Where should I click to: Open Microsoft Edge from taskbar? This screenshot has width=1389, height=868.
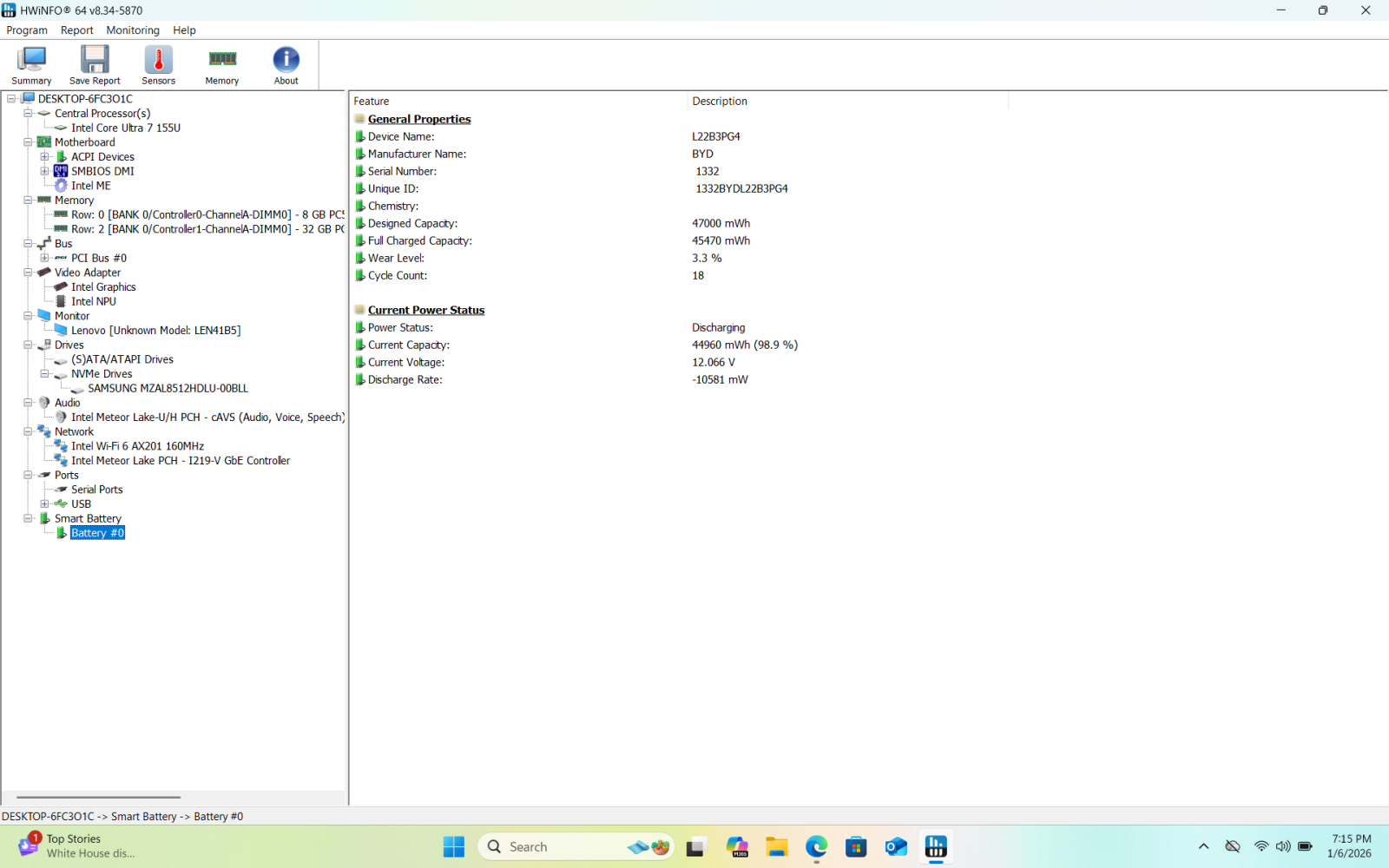coord(816,846)
